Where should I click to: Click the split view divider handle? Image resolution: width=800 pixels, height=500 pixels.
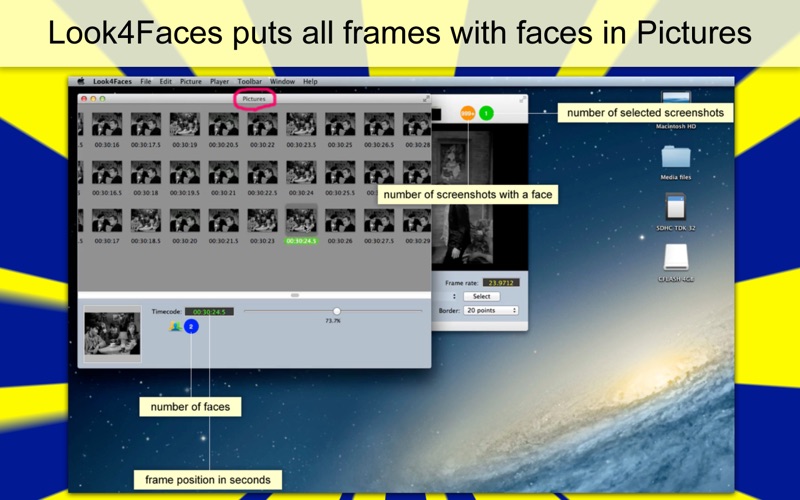(295, 295)
